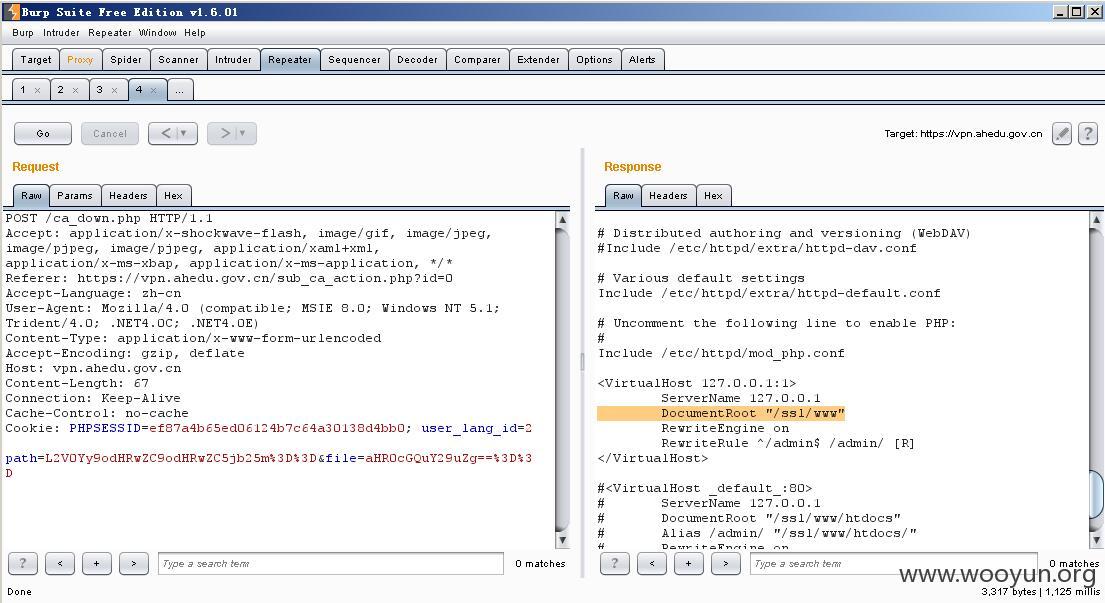The image size is (1105, 603).
Task: Switch to the Options tab
Action: point(594,60)
